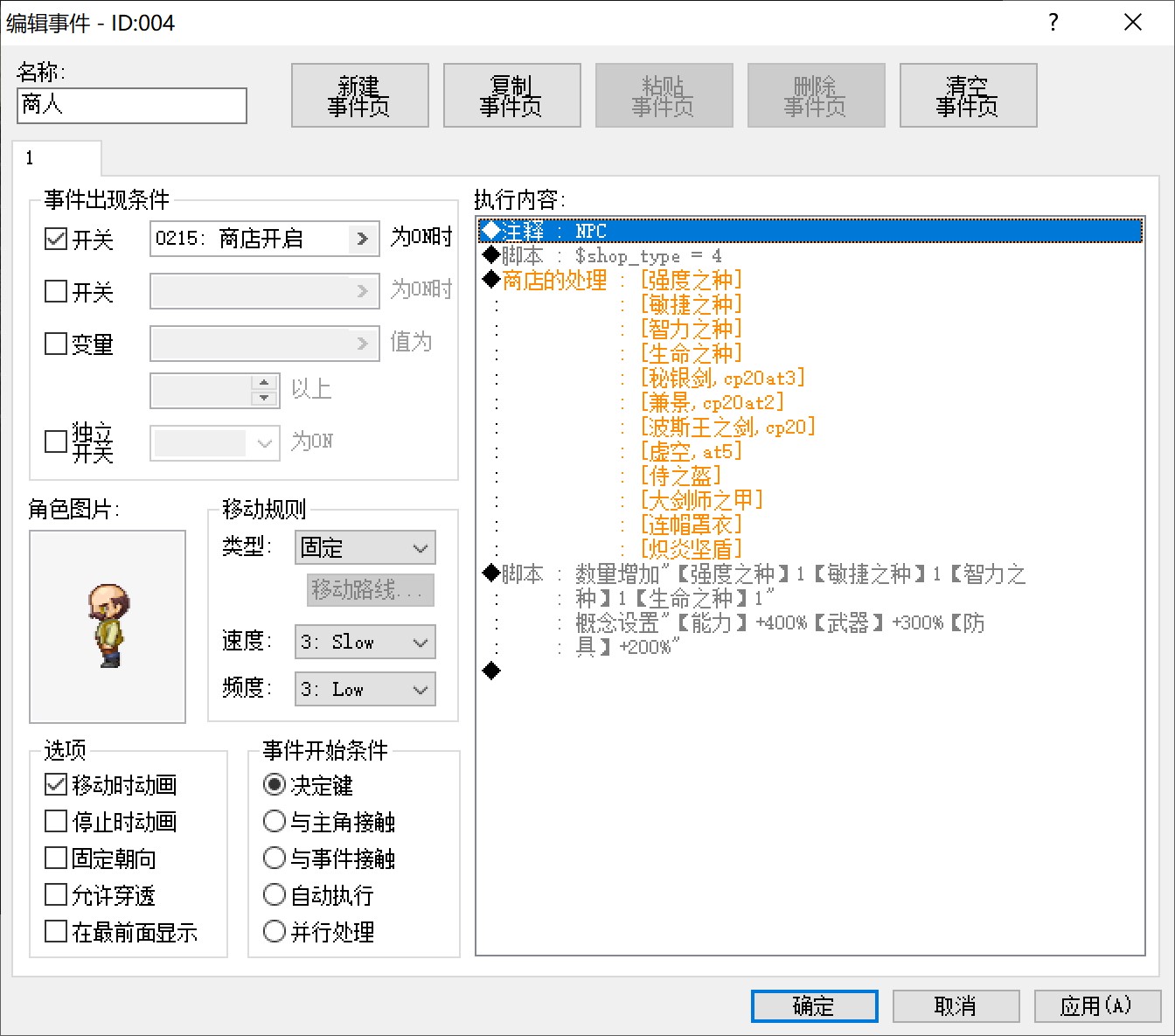The height and width of the screenshot is (1036, 1175).
Task: Click the 名称 input field containing 商人
Action: click(131, 105)
